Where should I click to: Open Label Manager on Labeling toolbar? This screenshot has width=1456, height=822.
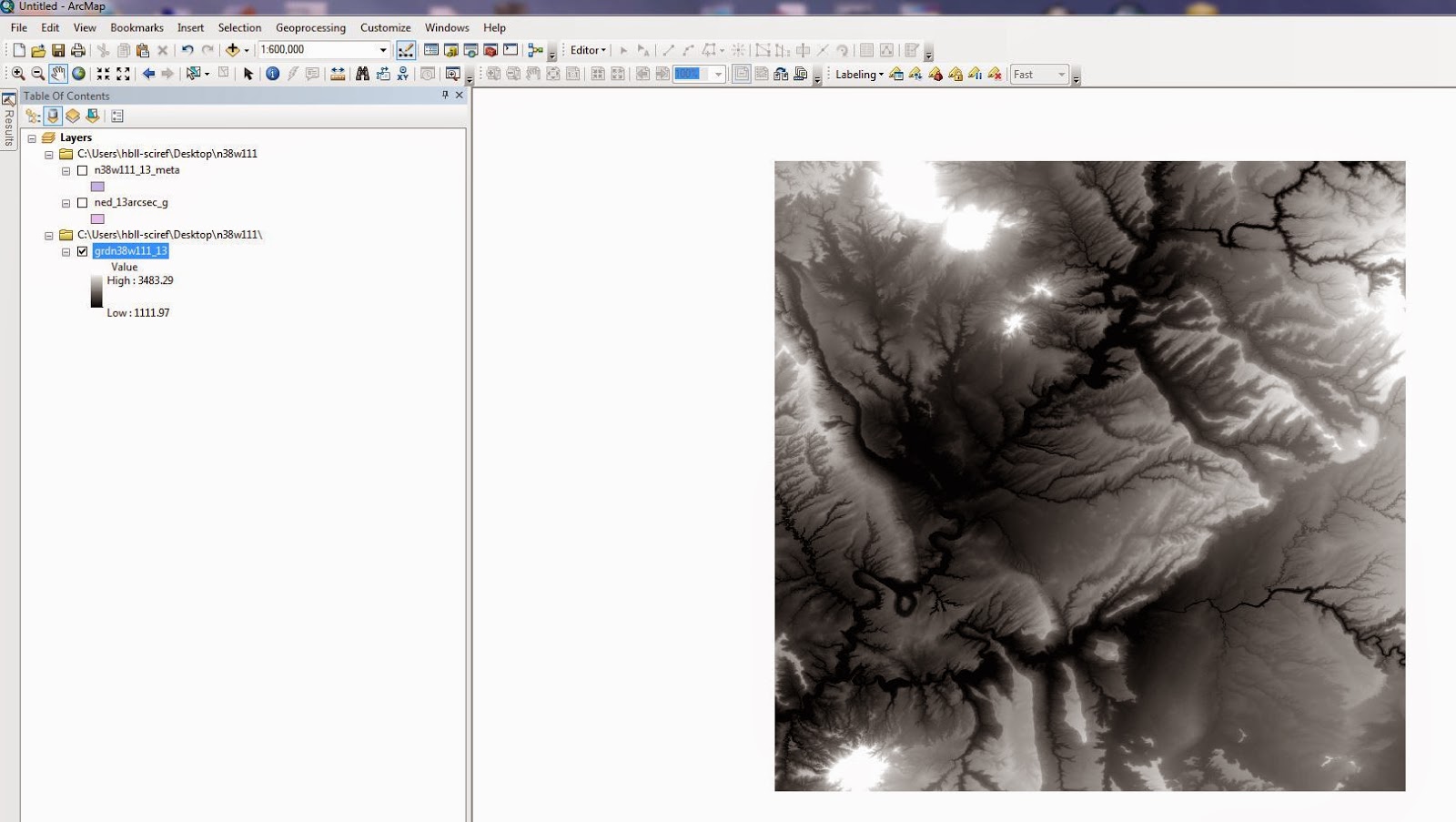[x=896, y=75]
